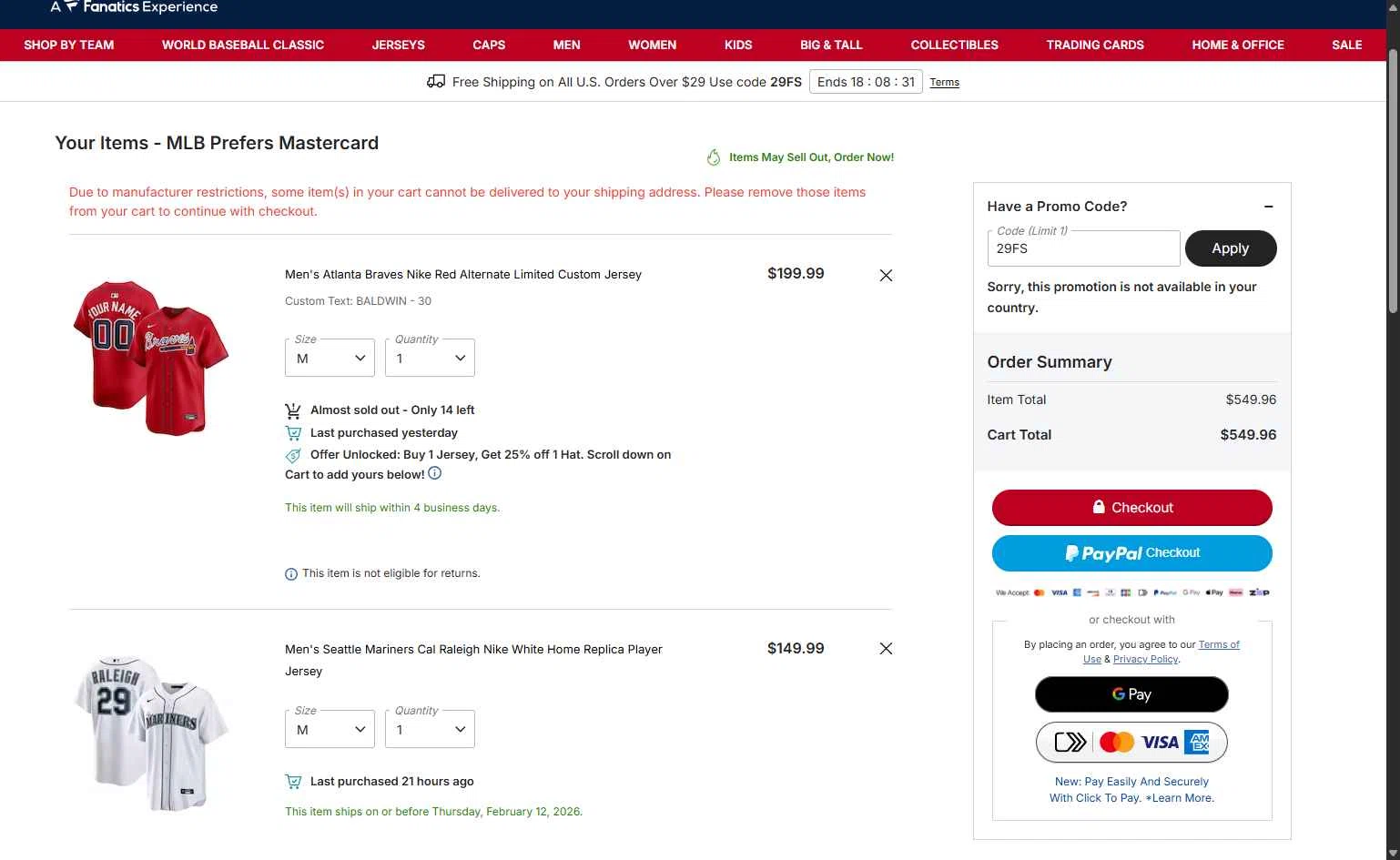Open the Kids menu

coord(738,45)
